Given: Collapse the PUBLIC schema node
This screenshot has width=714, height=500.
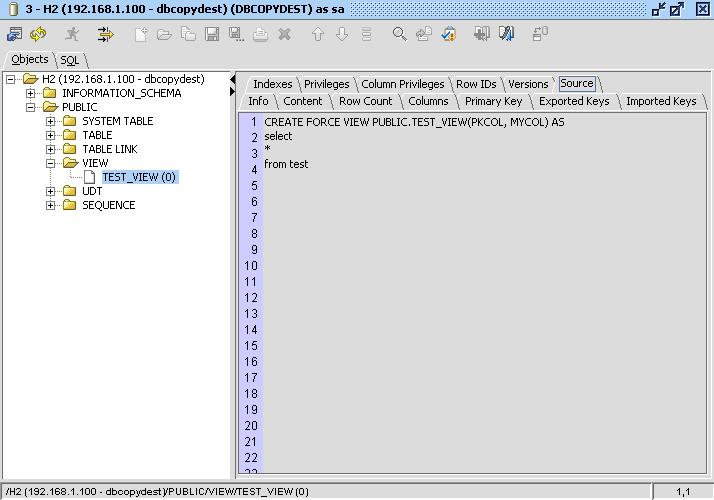Looking at the screenshot, I should [x=31, y=107].
